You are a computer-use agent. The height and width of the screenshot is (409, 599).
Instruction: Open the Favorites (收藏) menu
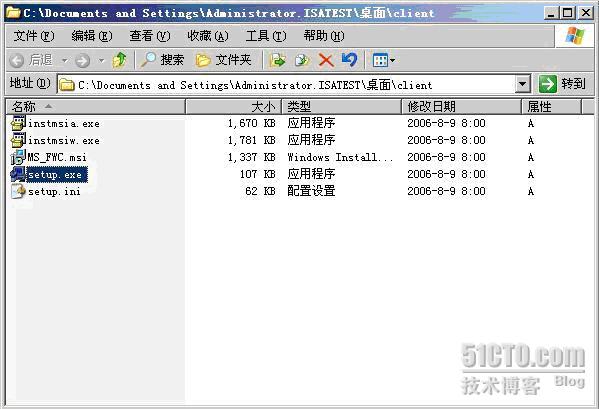(208, 36)
